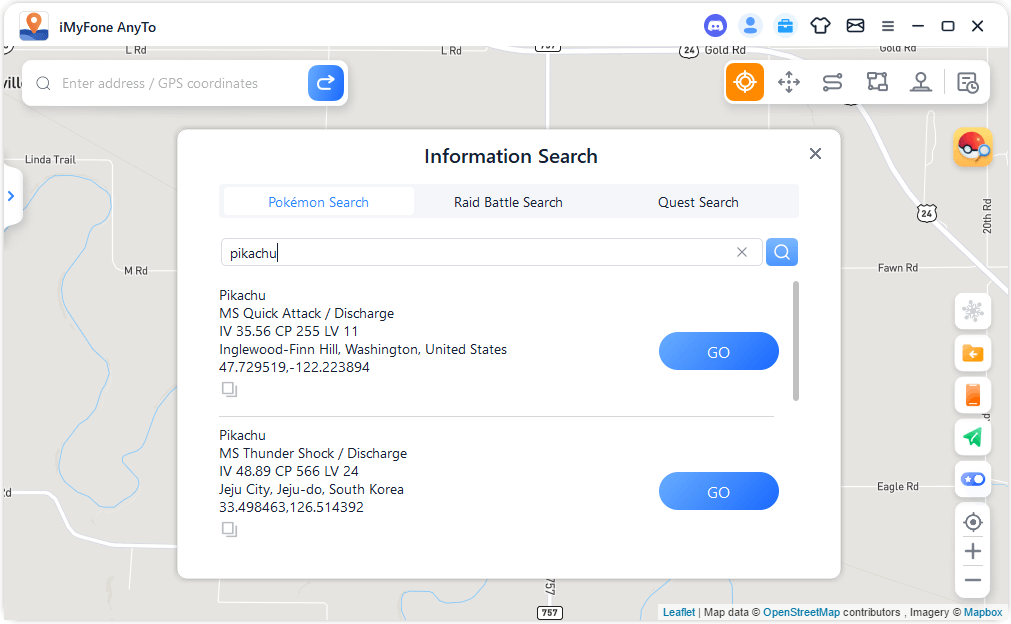Click the 'IV 48.89 CP 566 LV 24' text

pyautogui.click(x=289, y=471)
